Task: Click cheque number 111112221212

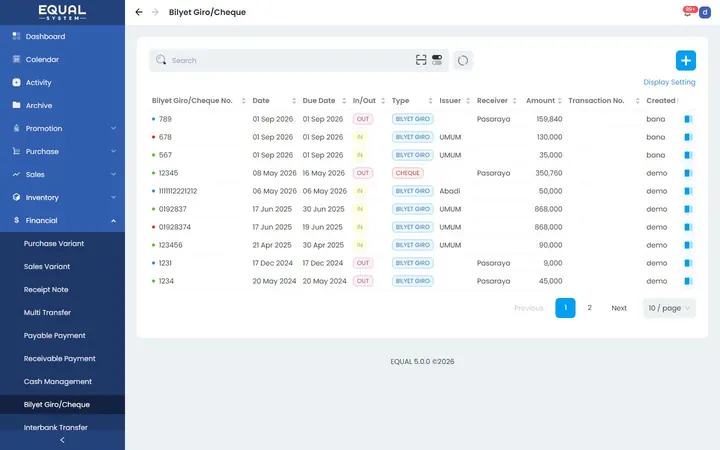Action: tap(178, 191)
